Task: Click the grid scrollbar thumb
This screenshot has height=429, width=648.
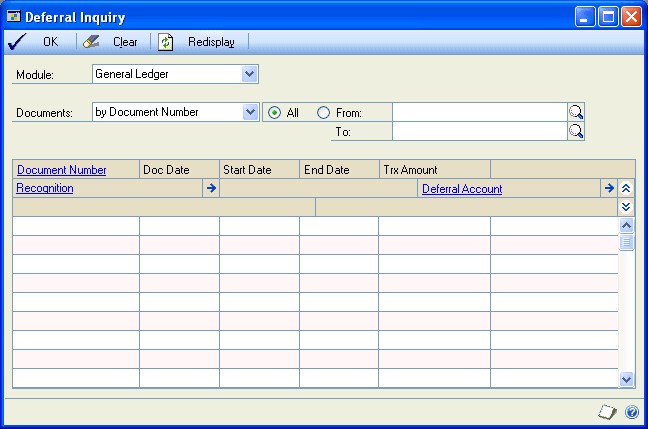Action: (x=627, y=242)
